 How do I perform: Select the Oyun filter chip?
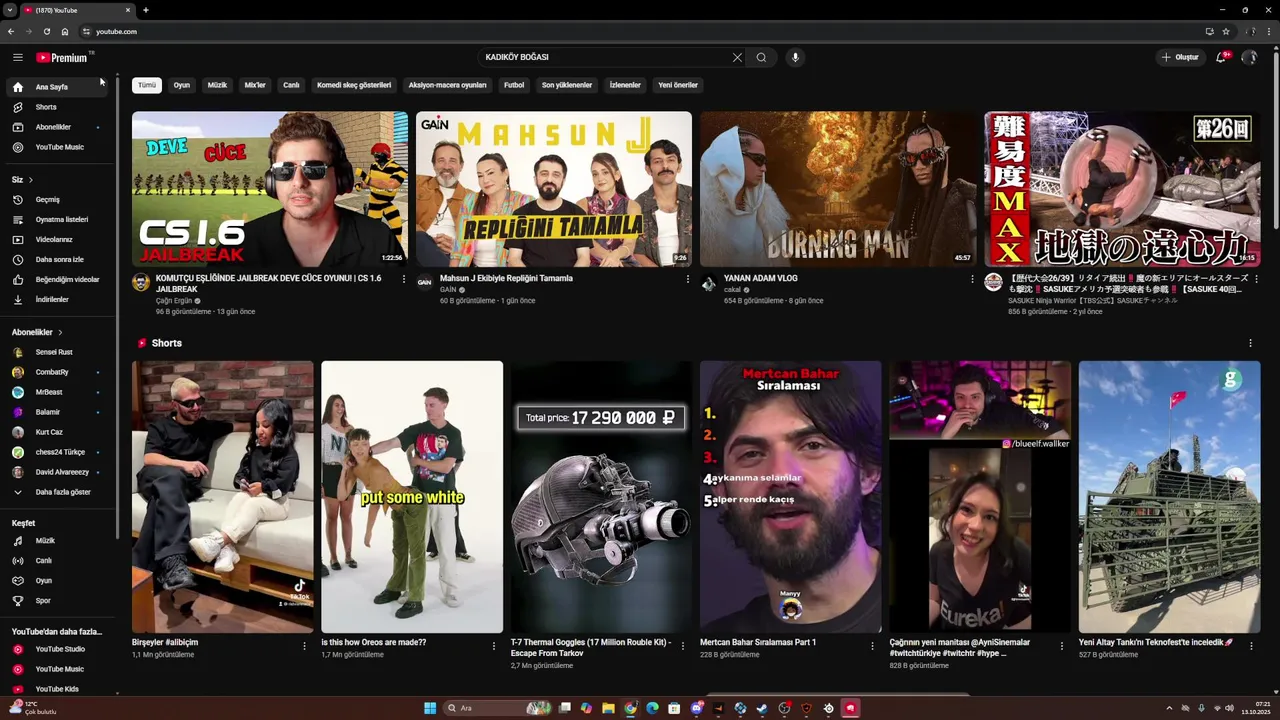182,85
